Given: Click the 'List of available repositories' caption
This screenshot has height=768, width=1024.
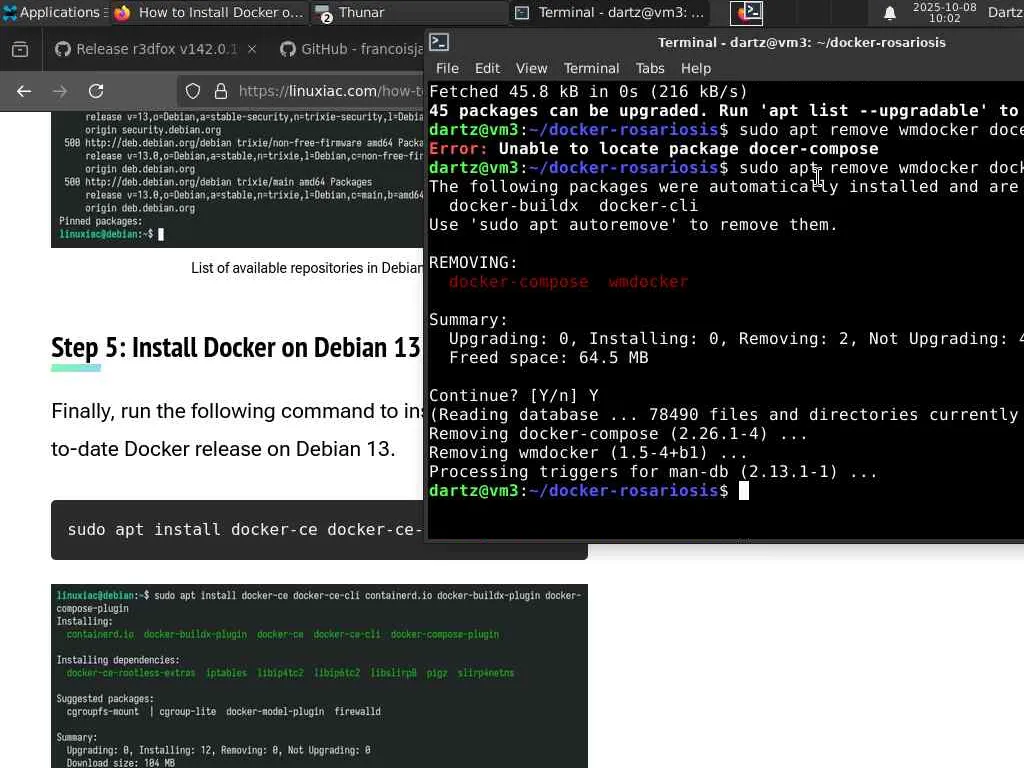Looking at the screenshot, I should tap(307, 268).
